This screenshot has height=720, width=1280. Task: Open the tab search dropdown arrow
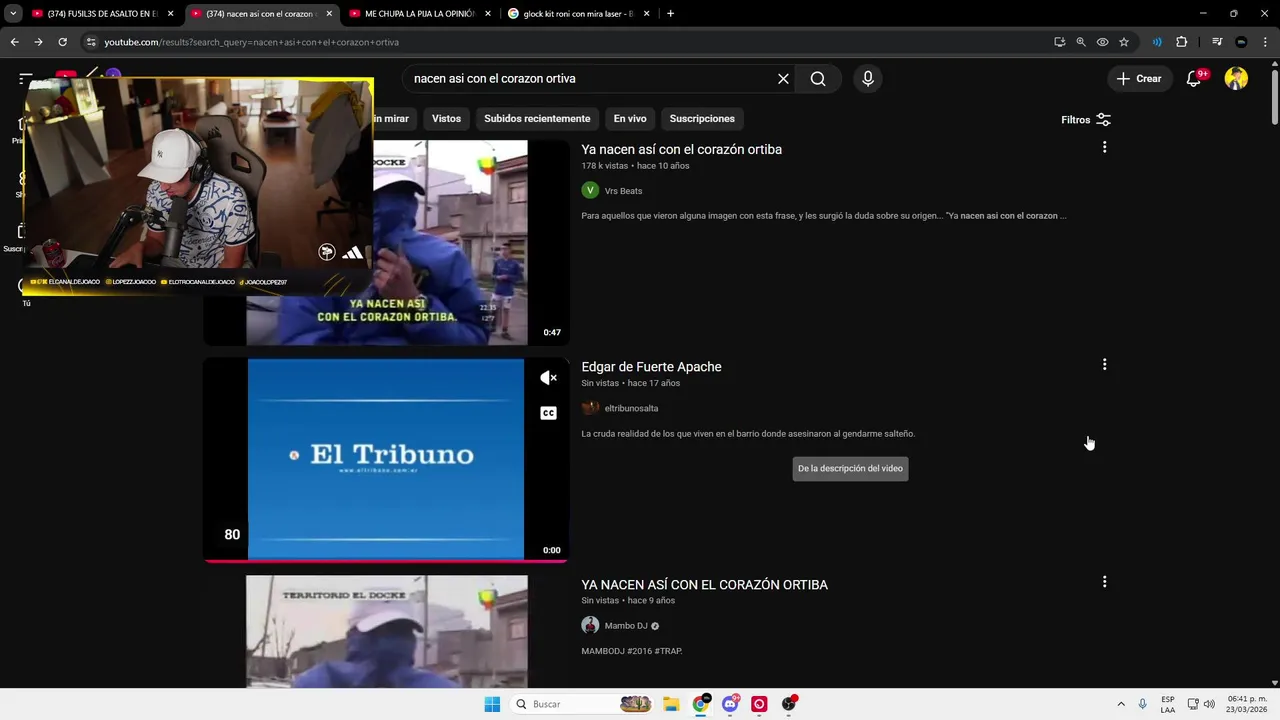pos(13,14)
